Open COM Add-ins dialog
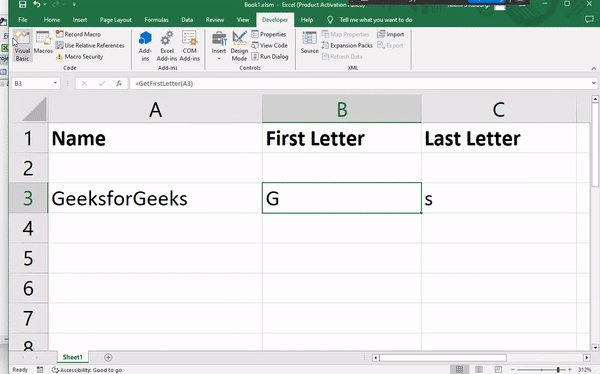 click(189, 46)
